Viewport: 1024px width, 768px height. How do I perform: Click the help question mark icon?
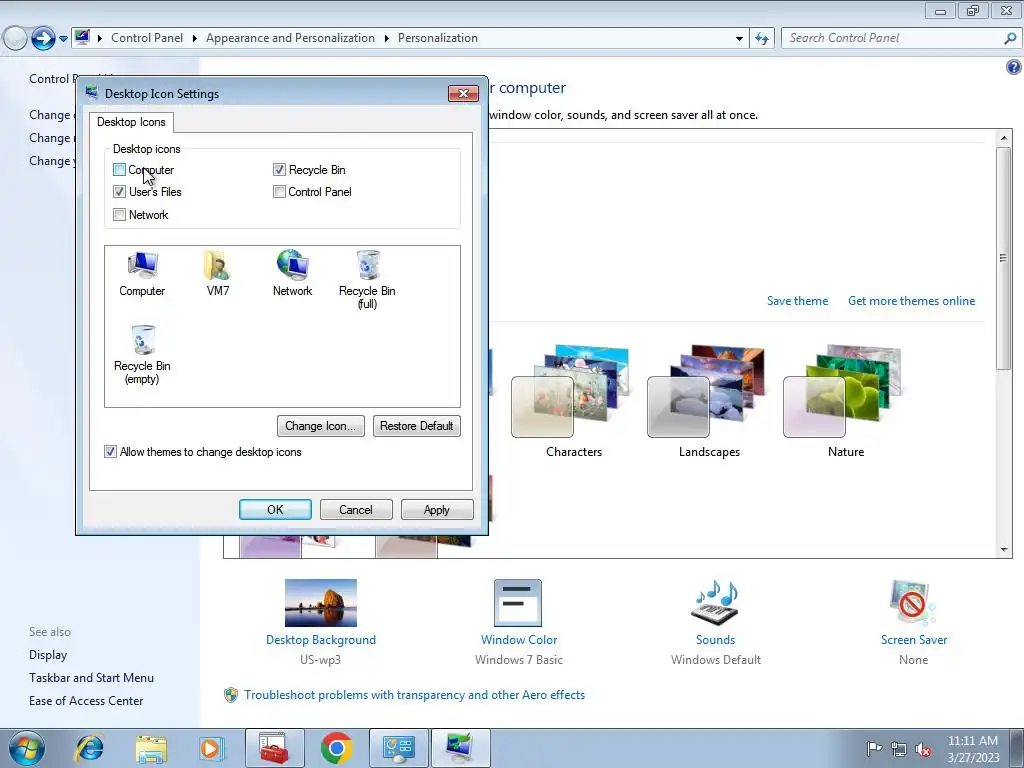(x=1014, y=67)
